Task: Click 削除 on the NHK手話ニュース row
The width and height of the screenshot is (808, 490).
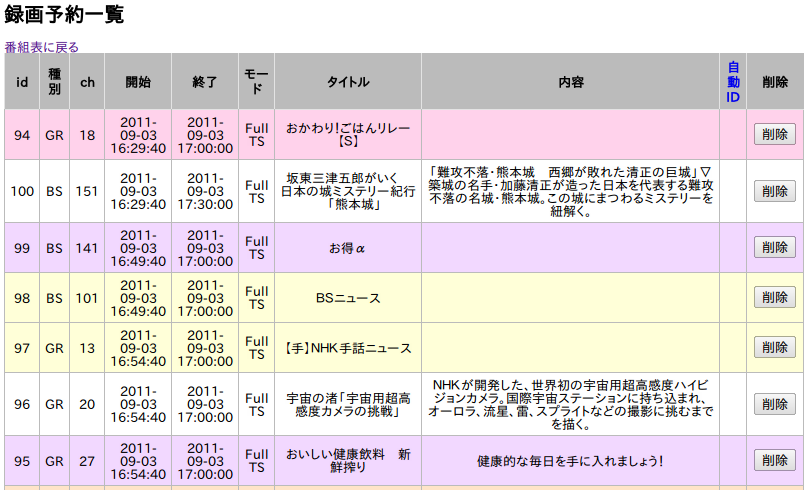Action: 774,347
